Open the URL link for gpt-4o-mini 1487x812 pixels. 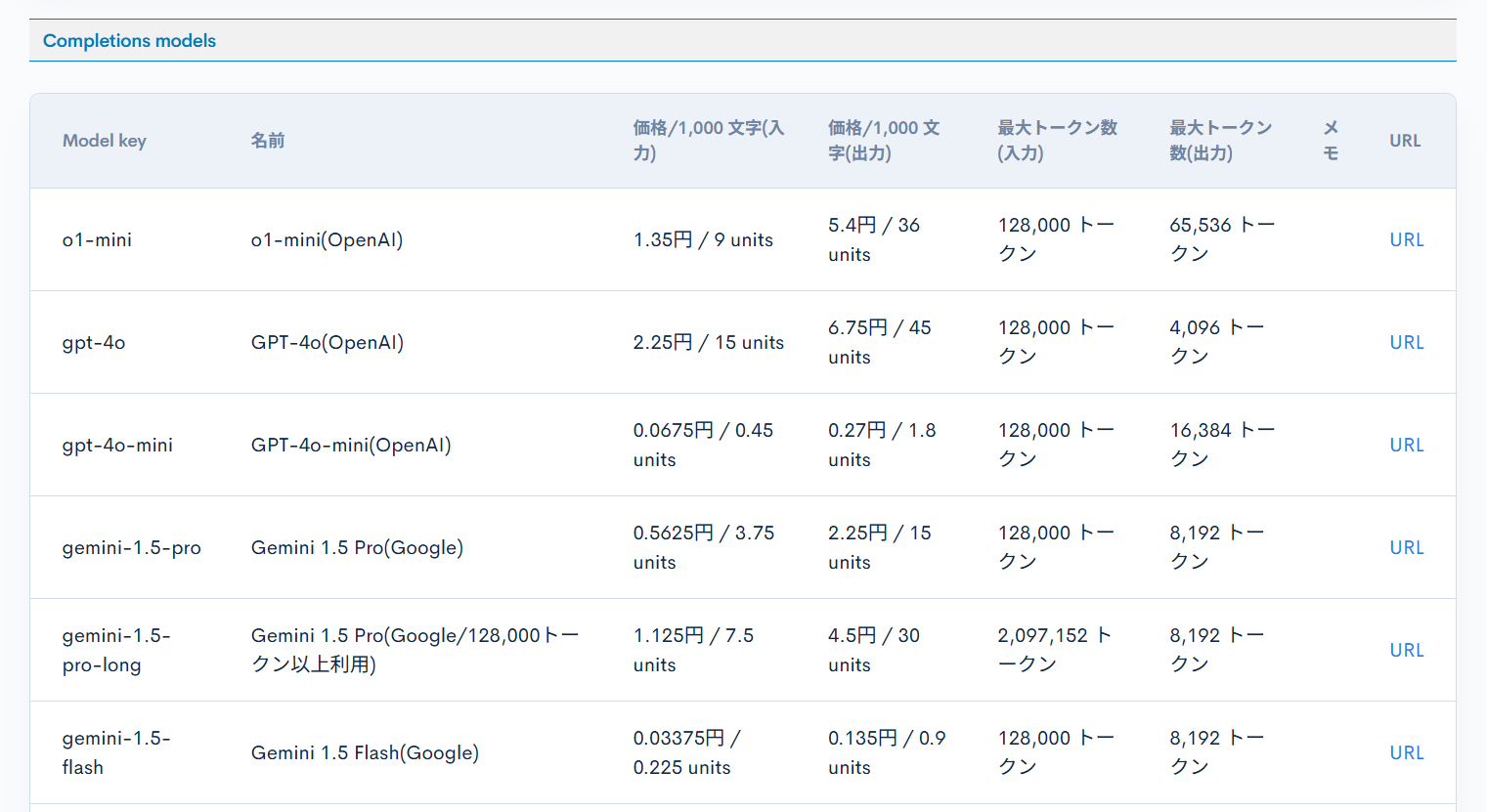point(1406,445)
